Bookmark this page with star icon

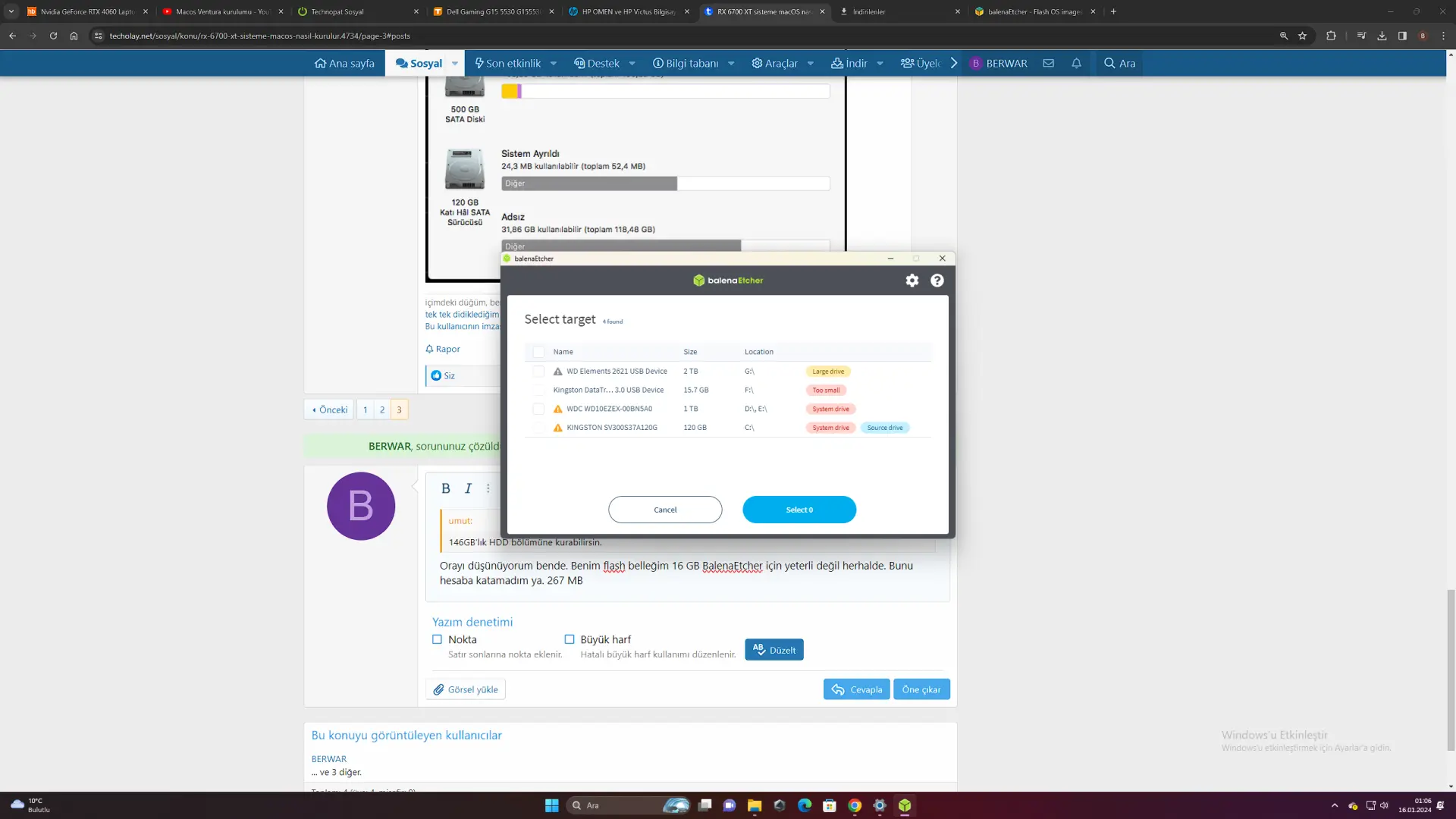tap(1303, 36)
